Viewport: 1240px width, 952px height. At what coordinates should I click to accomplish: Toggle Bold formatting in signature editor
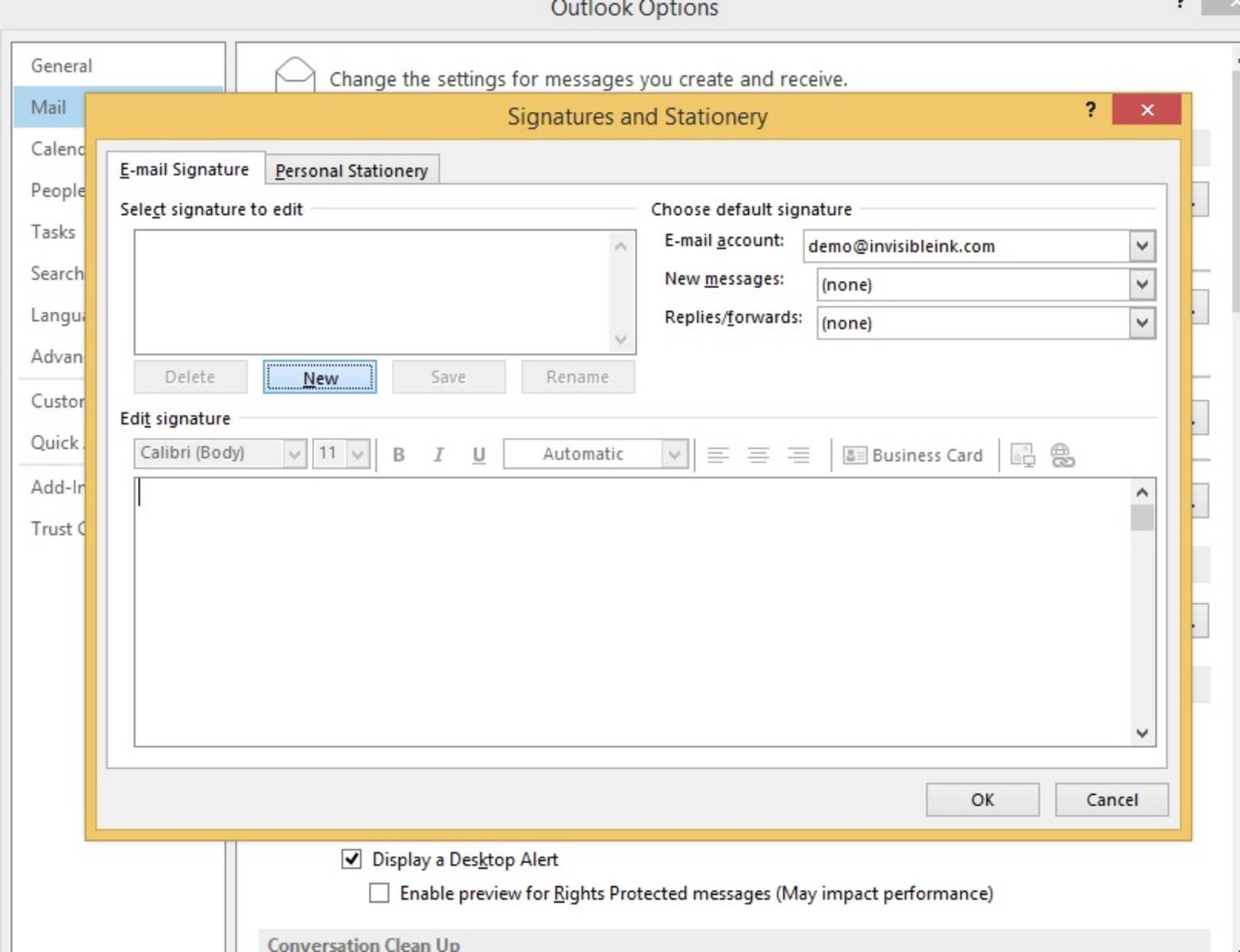coord(399,455)
